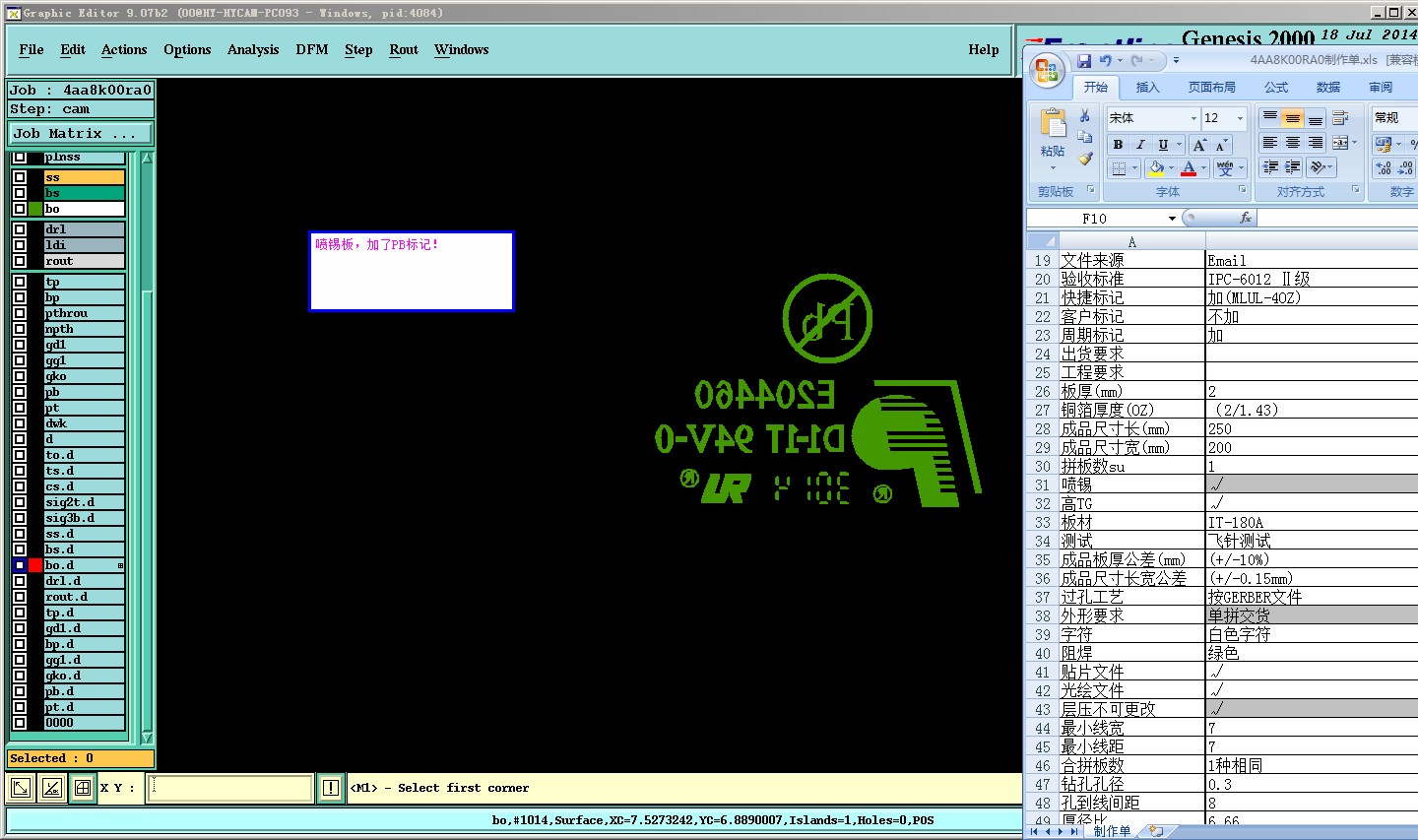Toggle checkbox for layer ss
Screen dimensions: 1418x840
(x=20, y=177)
